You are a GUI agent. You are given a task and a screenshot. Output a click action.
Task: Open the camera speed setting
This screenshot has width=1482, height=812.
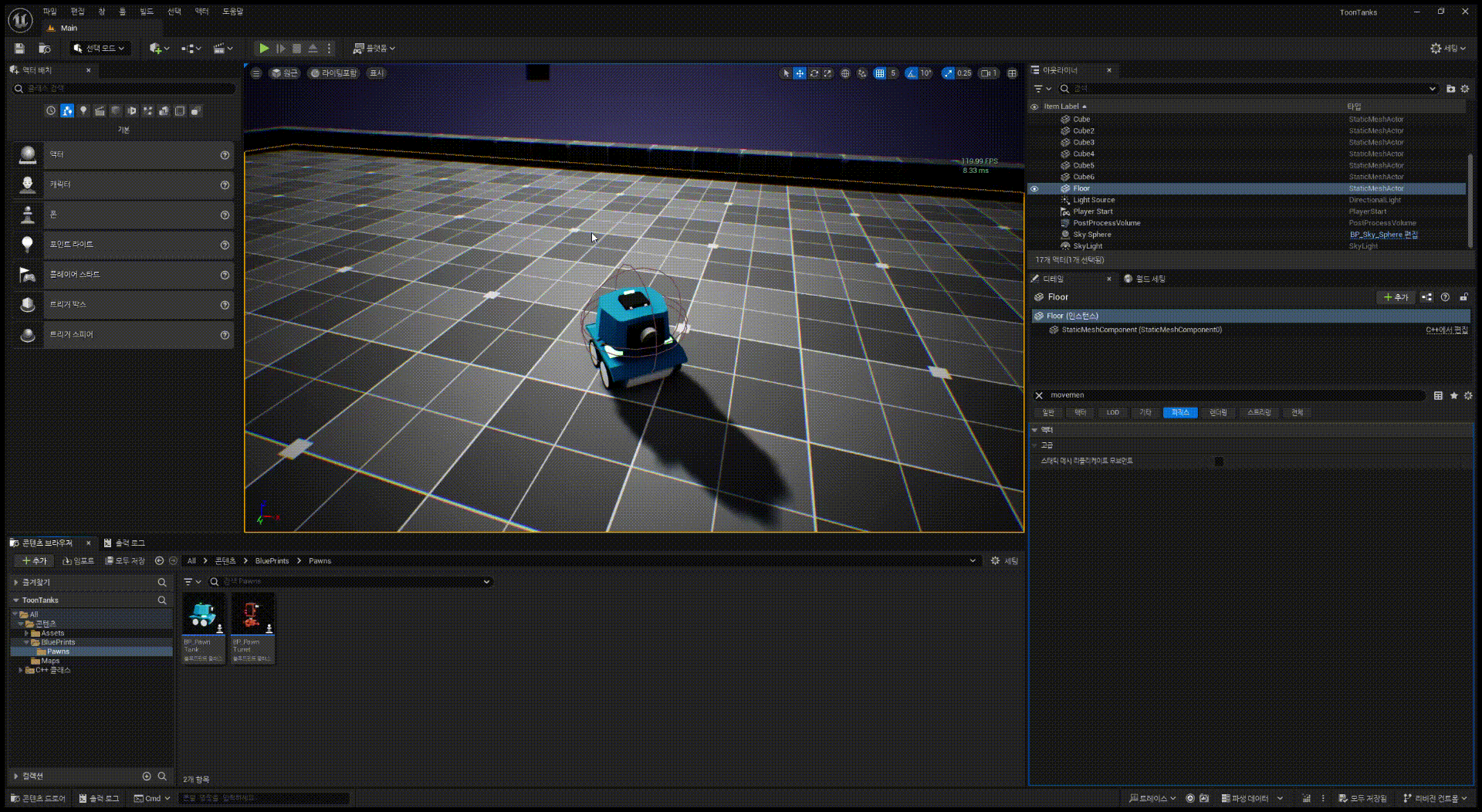989,73
